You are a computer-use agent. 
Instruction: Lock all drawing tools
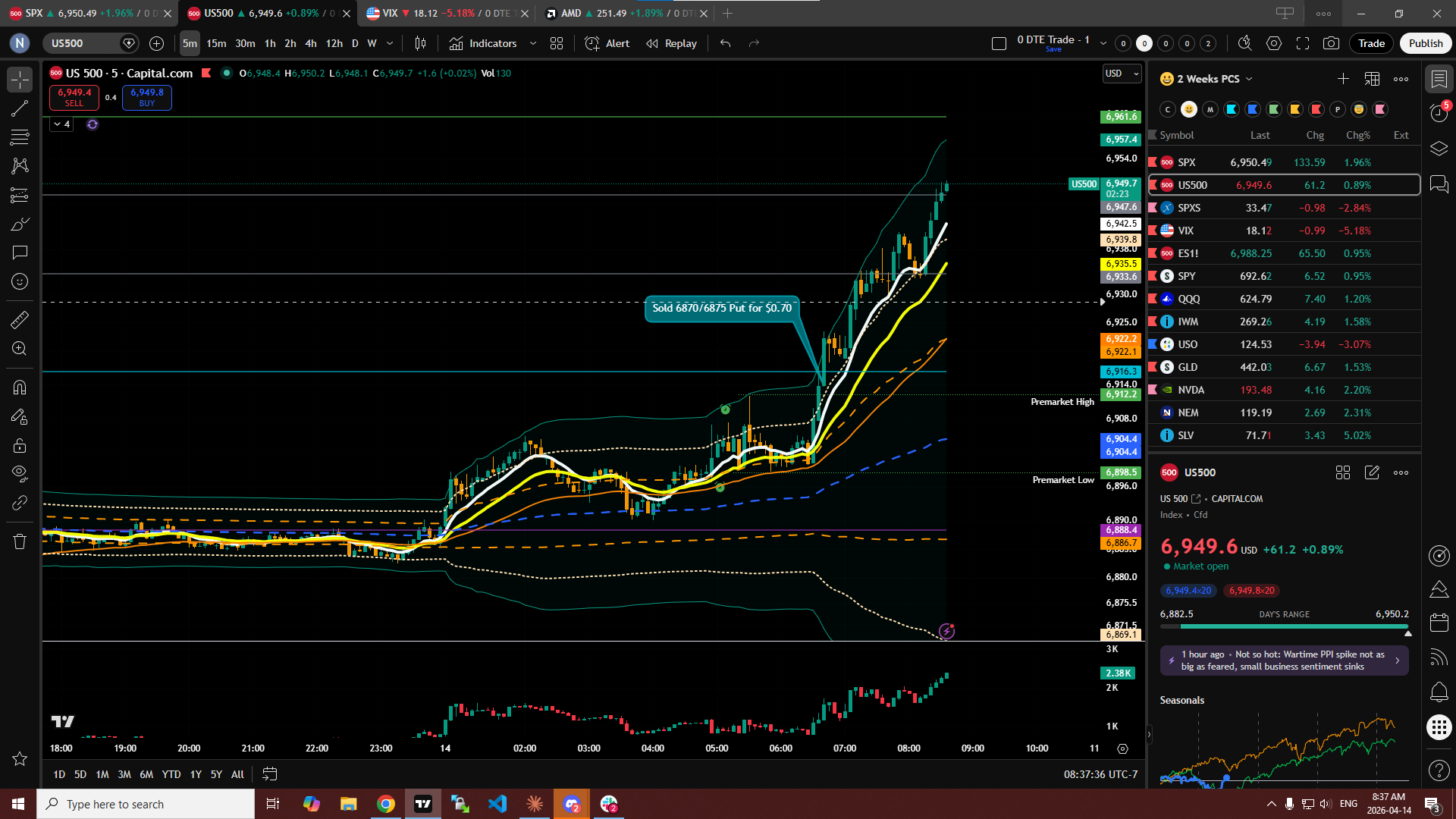[20, 445]
